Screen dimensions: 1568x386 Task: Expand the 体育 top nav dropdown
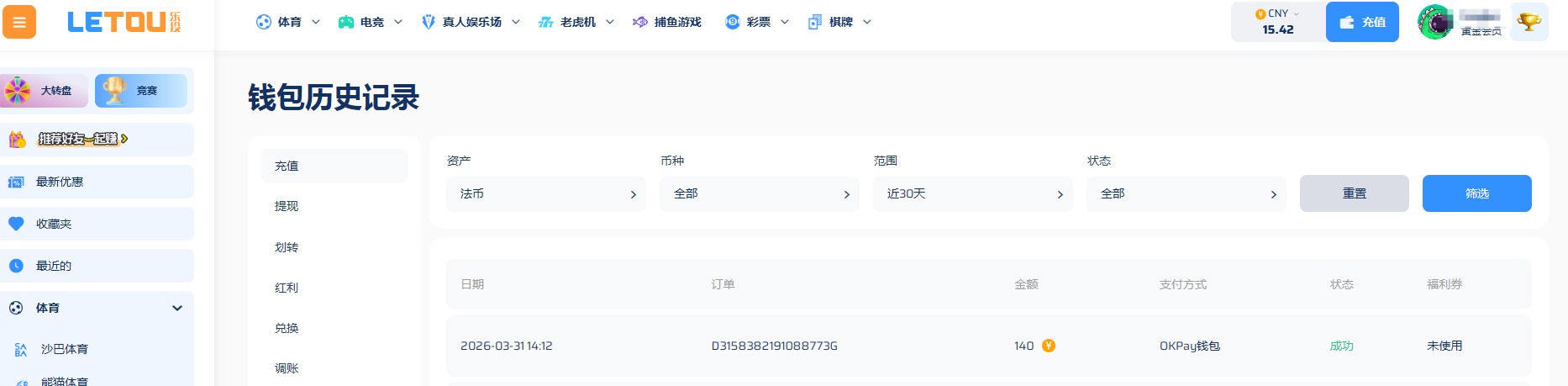pos(316,22)
